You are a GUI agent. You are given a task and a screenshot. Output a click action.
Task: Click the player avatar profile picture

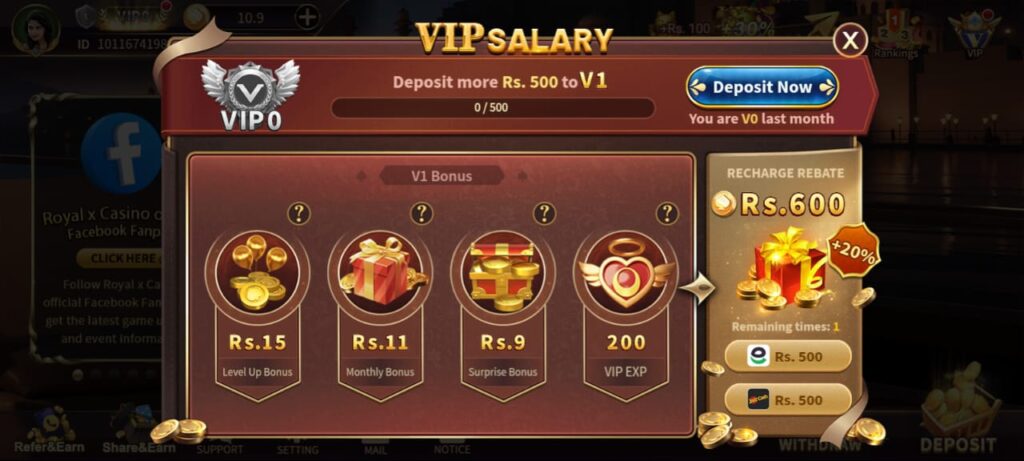pyautogui.click(x=35, y=27)
